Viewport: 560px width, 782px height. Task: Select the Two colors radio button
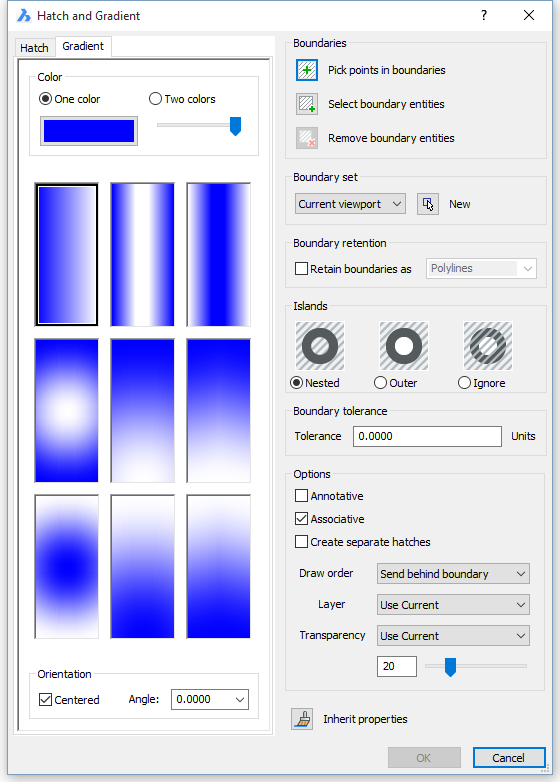point(156,99)
